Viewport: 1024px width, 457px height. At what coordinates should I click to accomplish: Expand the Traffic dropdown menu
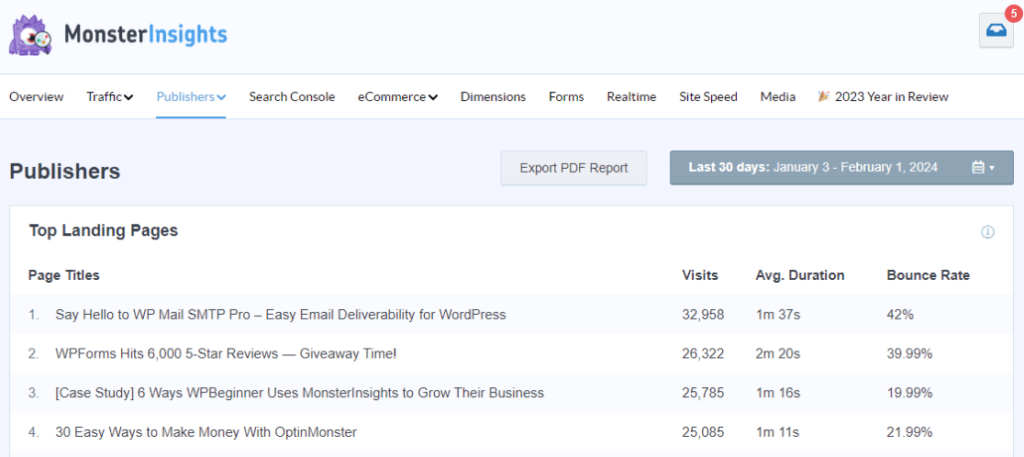(110, 97)
